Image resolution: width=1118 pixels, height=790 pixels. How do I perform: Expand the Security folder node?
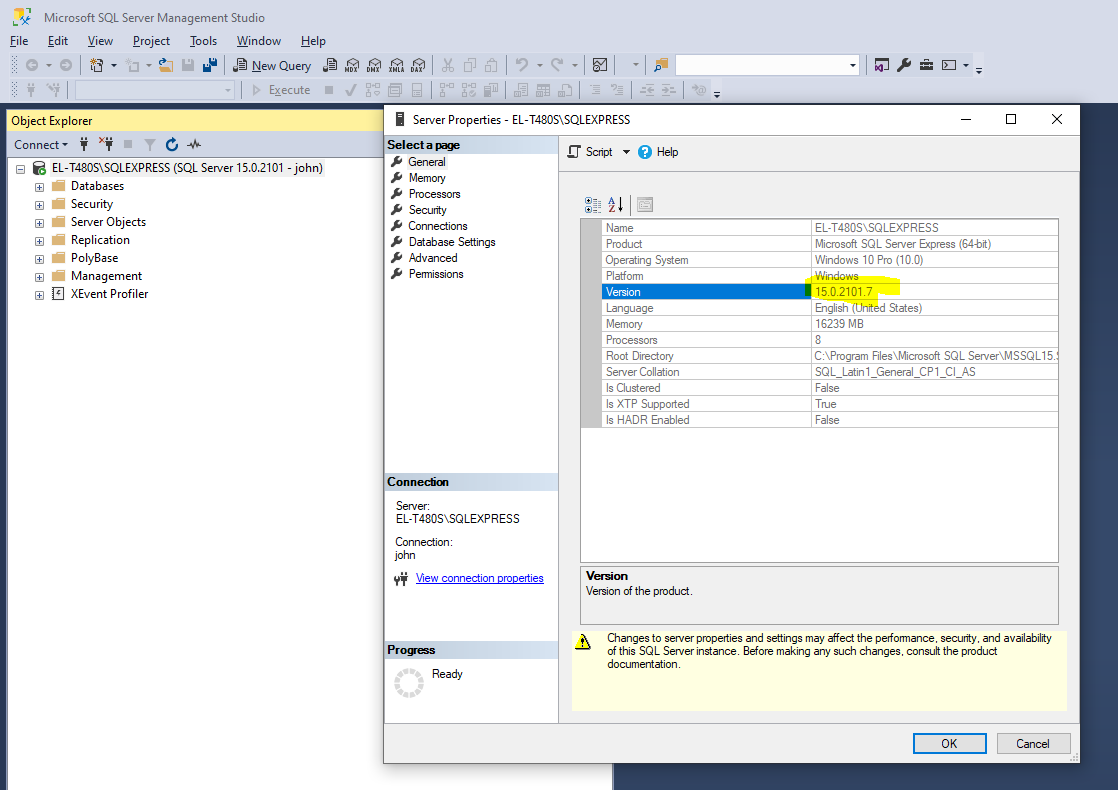(x=39, y=205)
